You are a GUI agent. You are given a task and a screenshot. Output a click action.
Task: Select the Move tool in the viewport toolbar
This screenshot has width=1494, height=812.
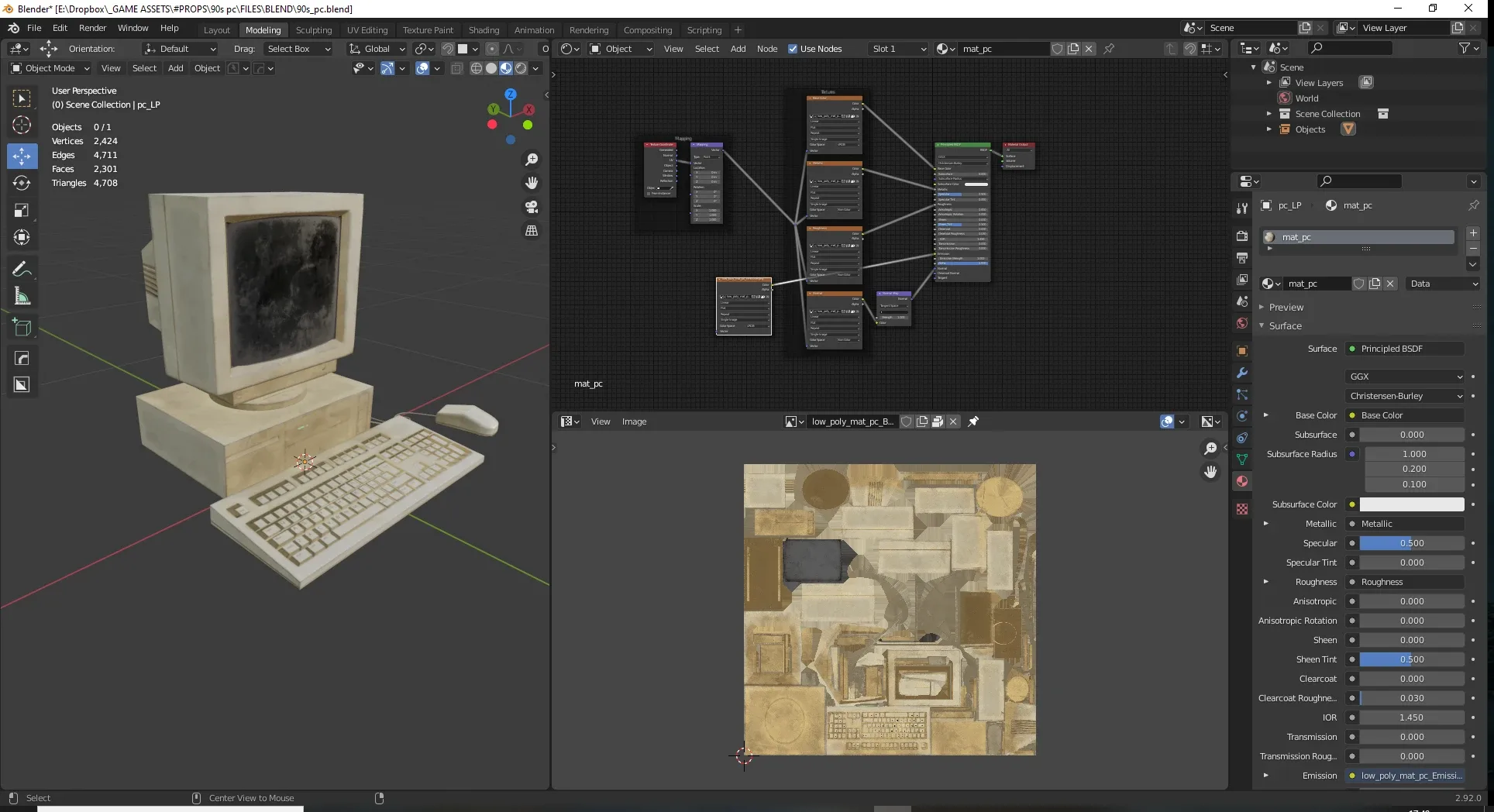click(x=22, y=156)
